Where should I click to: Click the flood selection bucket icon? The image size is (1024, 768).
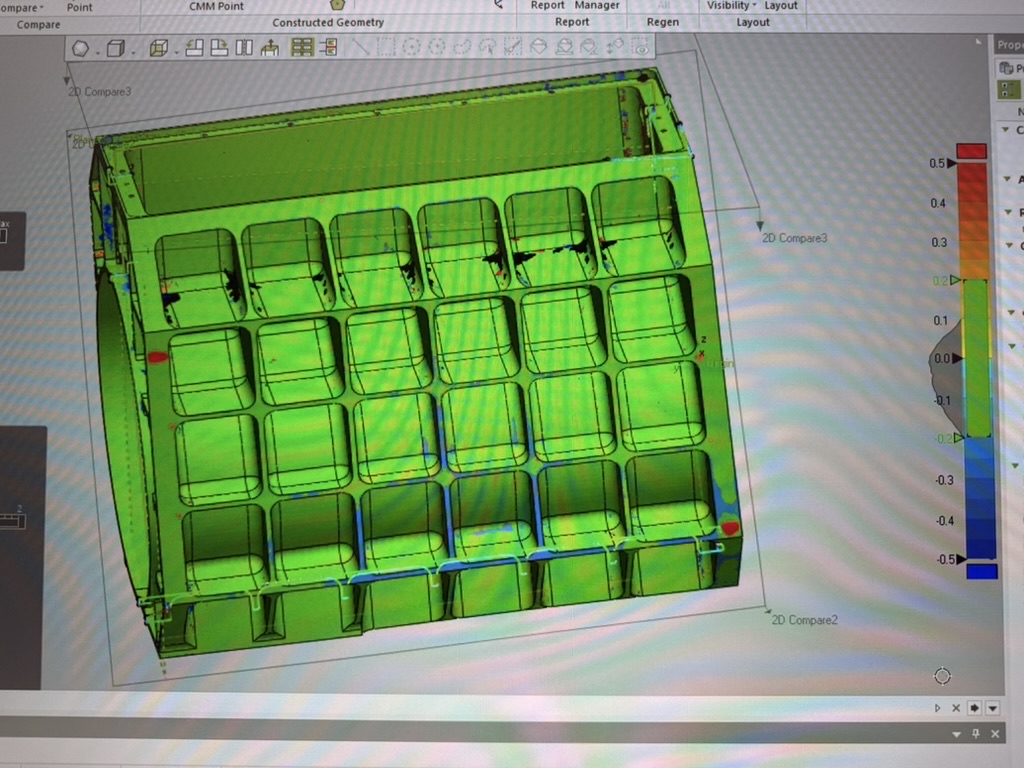[x=539, y=46]
